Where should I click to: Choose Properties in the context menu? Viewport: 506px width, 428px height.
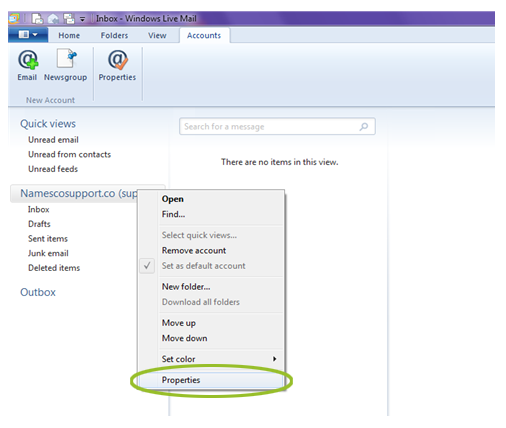pos(211,380)
